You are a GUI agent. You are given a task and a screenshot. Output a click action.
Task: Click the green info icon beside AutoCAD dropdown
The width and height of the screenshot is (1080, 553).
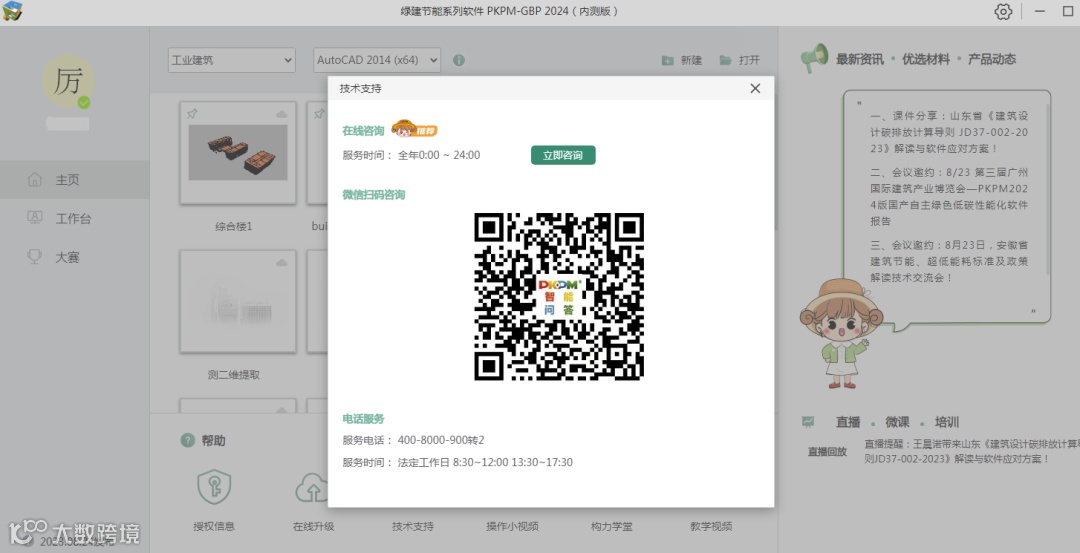point(459,60)
